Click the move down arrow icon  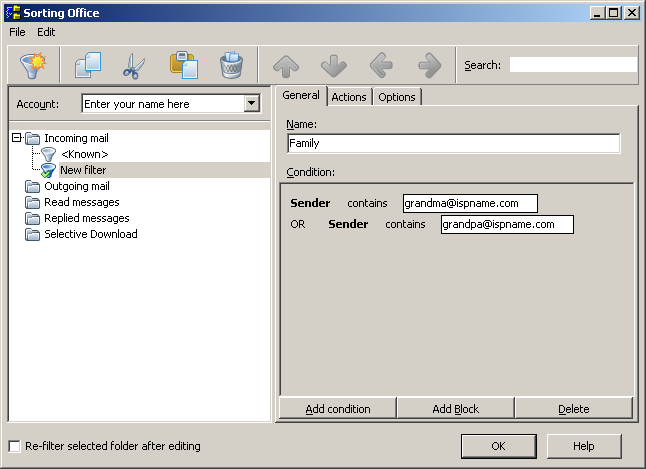click(334, 66)
